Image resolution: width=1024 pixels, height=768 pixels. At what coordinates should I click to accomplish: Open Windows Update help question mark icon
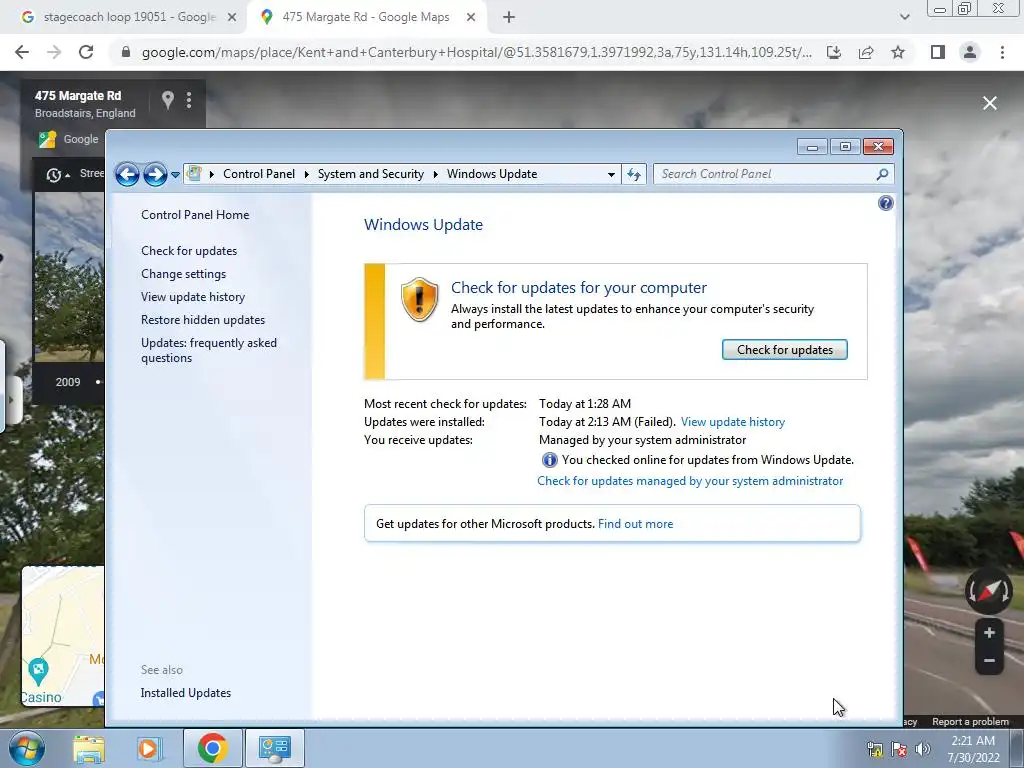(886, 203)
